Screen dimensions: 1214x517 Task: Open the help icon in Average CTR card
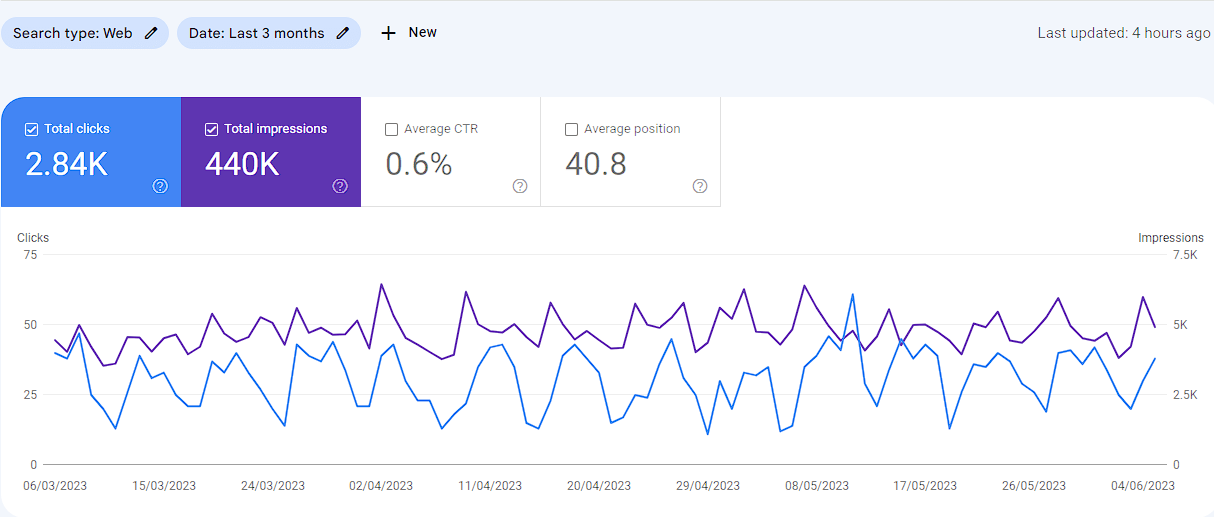[520, 186]
